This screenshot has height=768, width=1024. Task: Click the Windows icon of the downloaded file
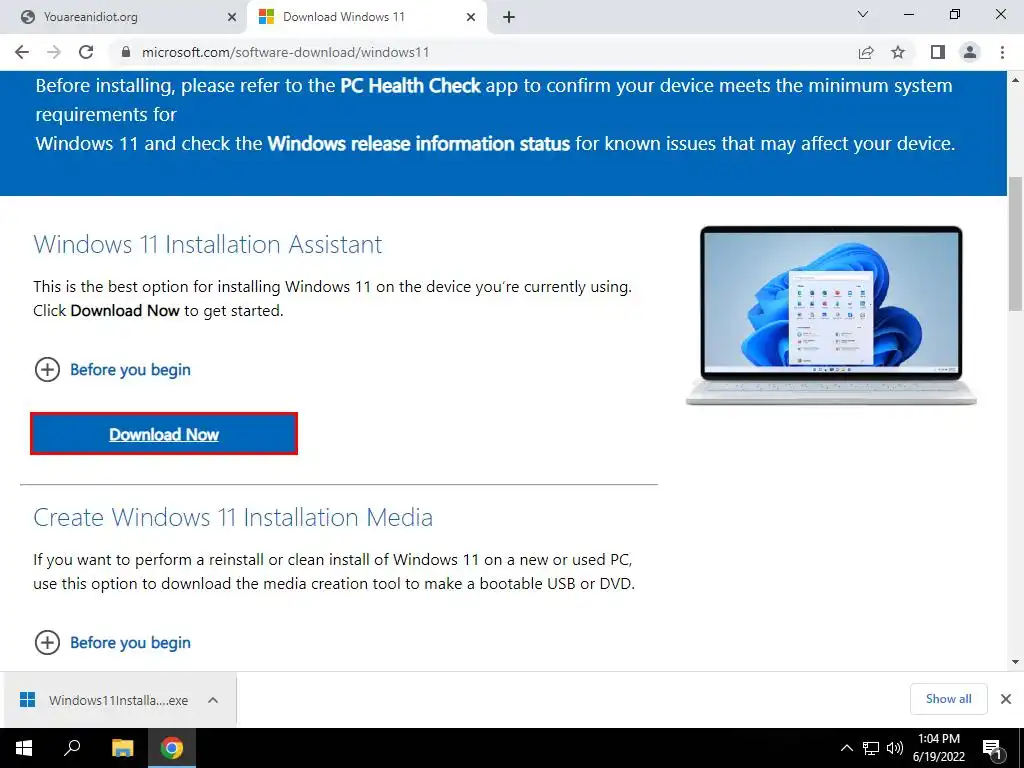[x=27, y=700]
